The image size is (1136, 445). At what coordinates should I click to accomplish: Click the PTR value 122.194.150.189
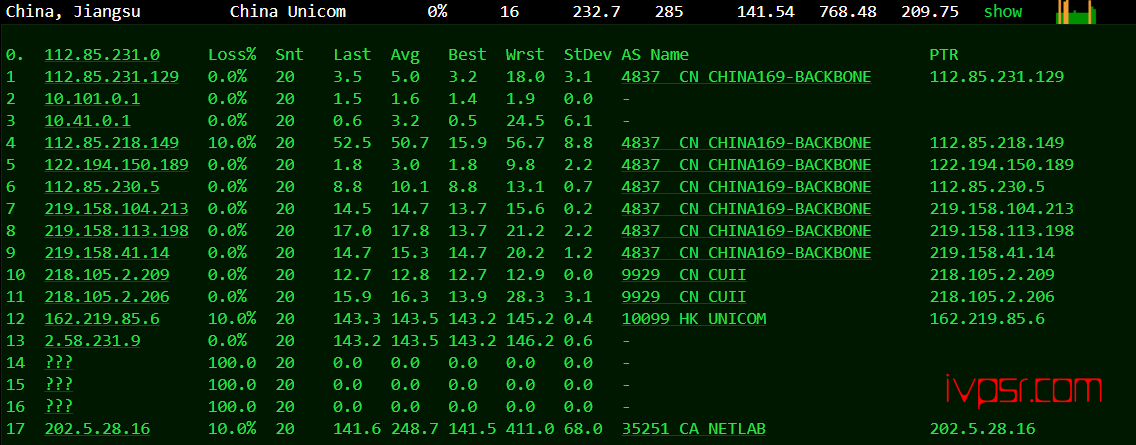[x=1002, y=165]
